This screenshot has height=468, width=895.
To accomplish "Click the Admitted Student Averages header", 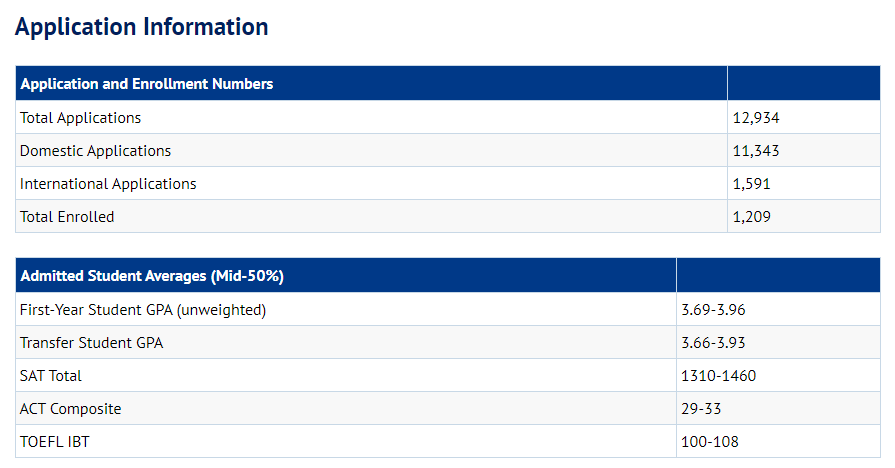I will pyautogui.click(x=159, y=276).
